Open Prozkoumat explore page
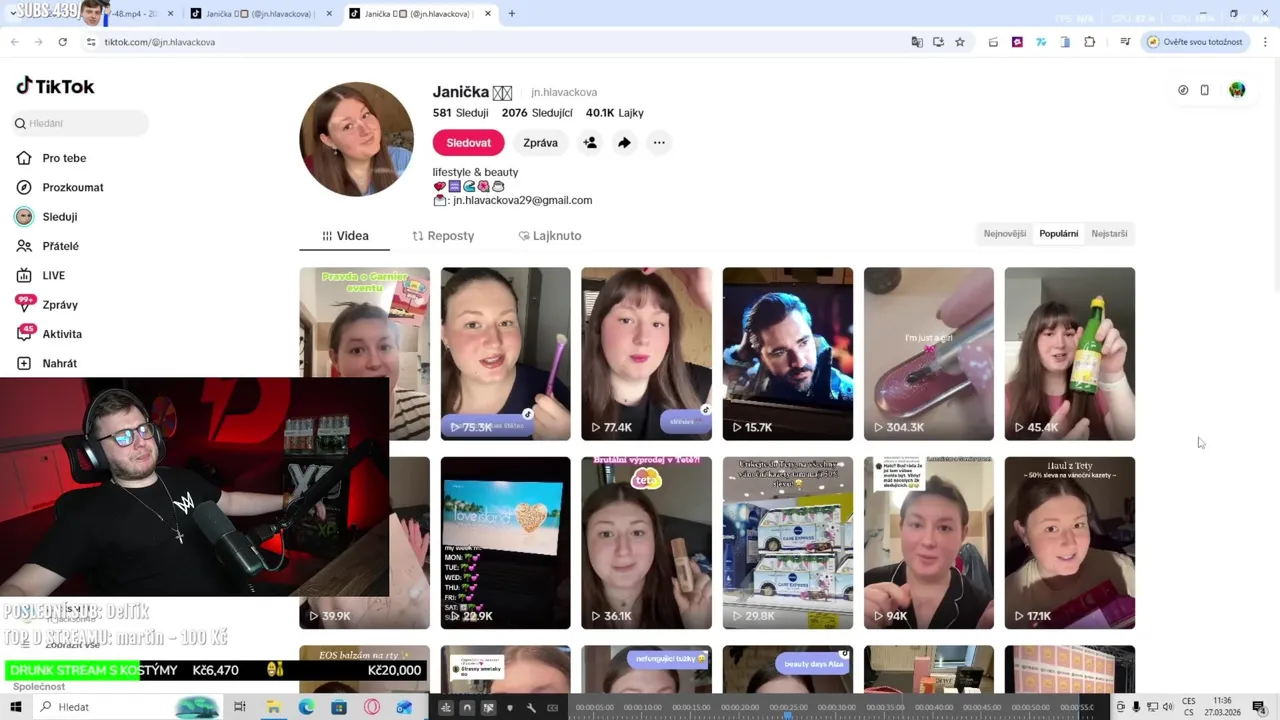1280x720 pixels. (72, 187)
